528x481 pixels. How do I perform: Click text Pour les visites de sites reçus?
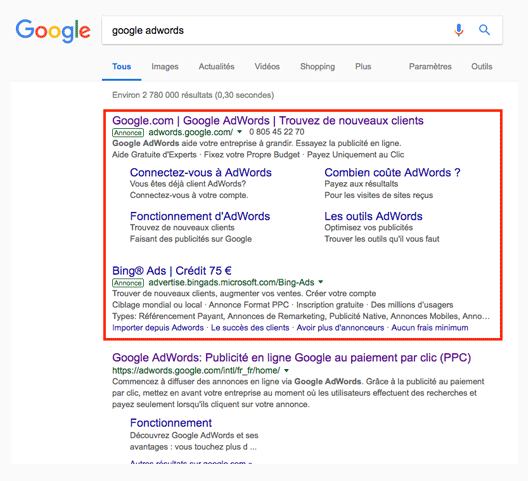[379, 195]
